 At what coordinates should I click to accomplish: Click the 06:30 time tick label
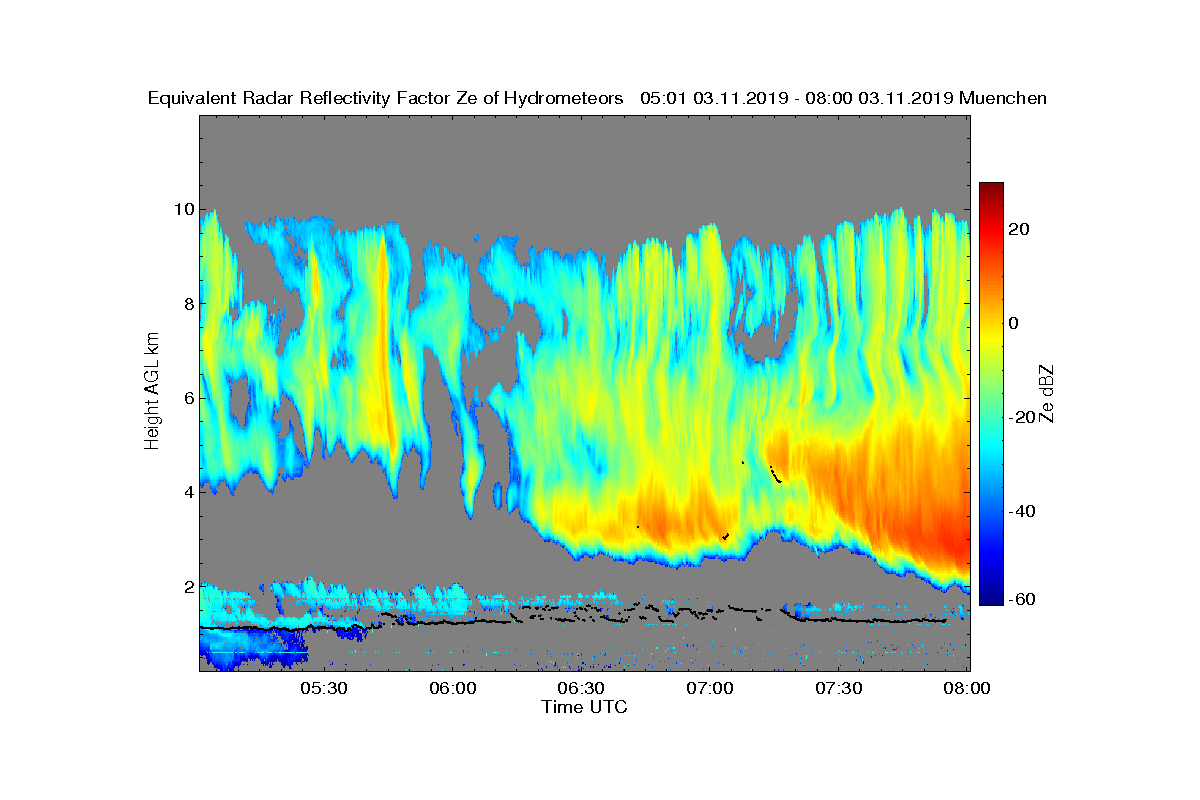[x=581, y=689]
